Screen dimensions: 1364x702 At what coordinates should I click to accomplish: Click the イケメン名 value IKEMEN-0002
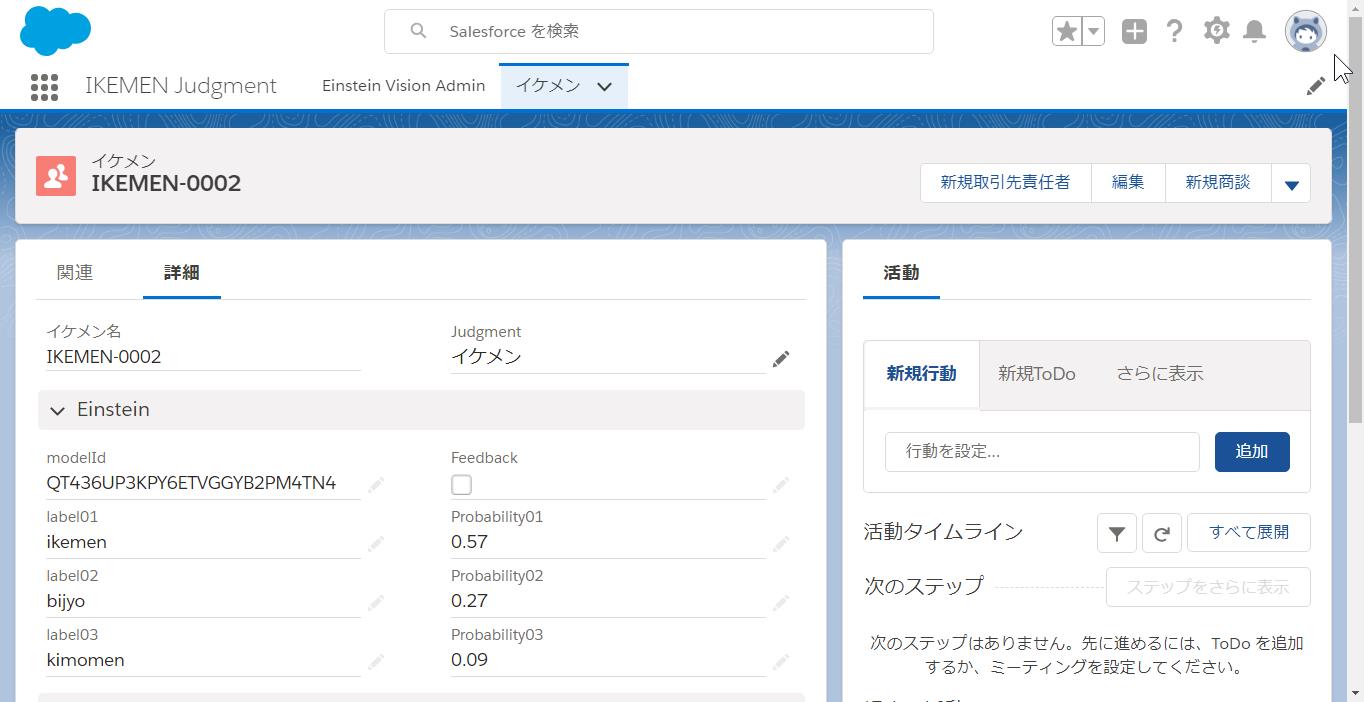click(x=104, y=357)
